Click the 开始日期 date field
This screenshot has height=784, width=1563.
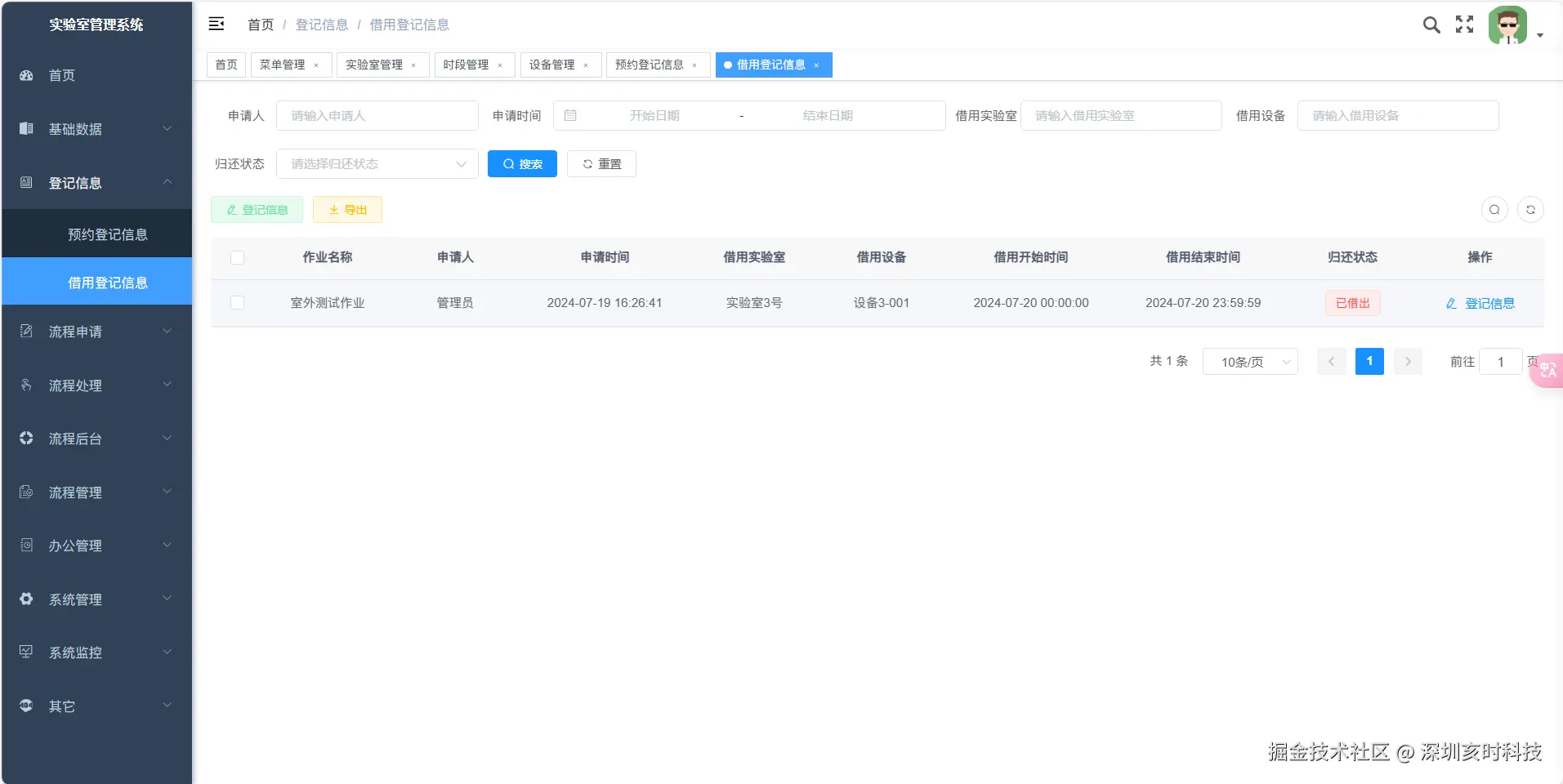click(654, 116)
